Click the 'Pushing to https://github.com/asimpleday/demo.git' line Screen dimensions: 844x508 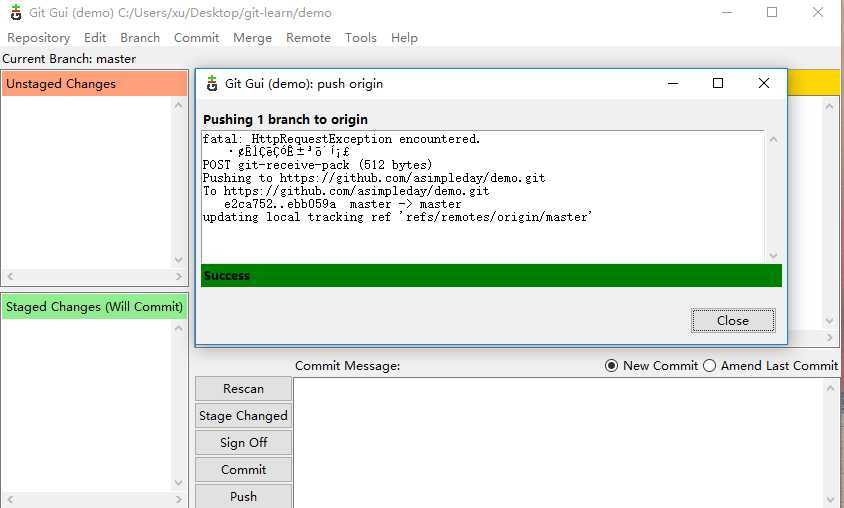(x=374, y=178)
